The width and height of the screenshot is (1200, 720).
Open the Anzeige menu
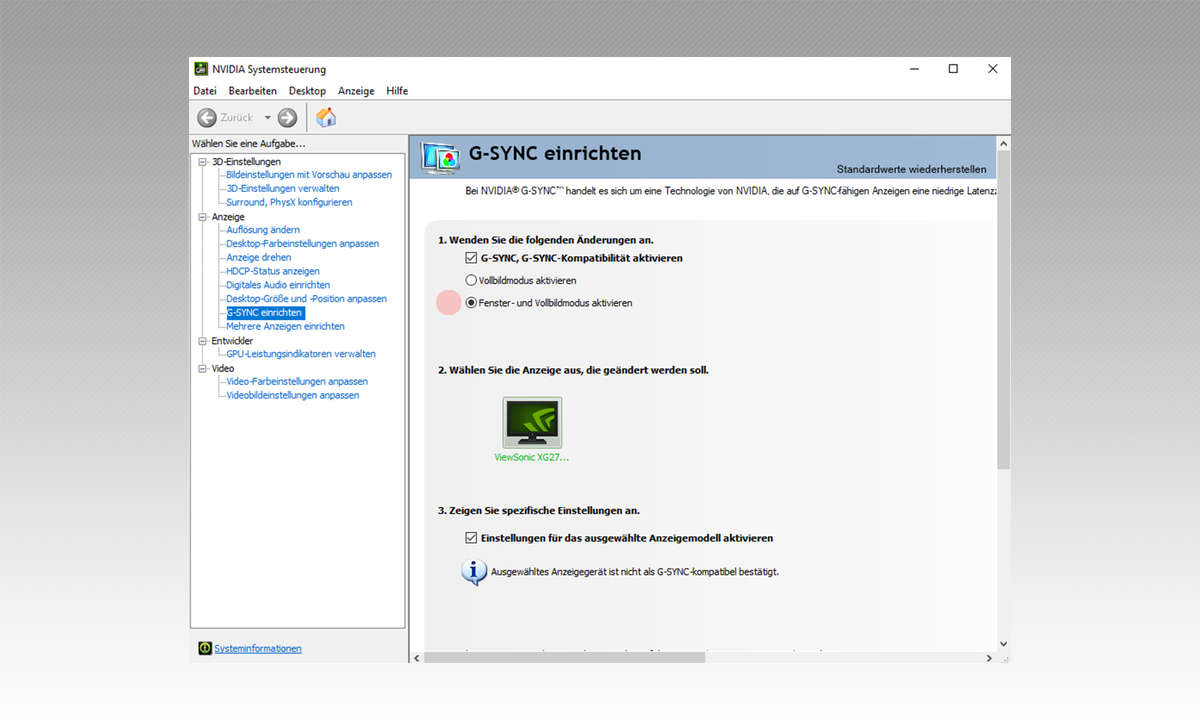tap(356, 91)
